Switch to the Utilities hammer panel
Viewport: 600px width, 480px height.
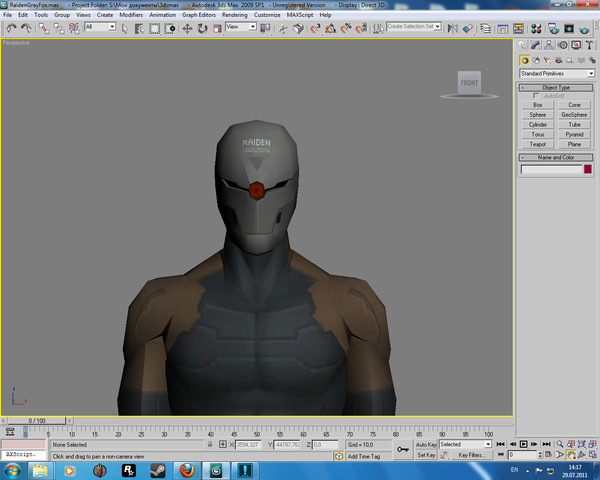pos(589,46)
